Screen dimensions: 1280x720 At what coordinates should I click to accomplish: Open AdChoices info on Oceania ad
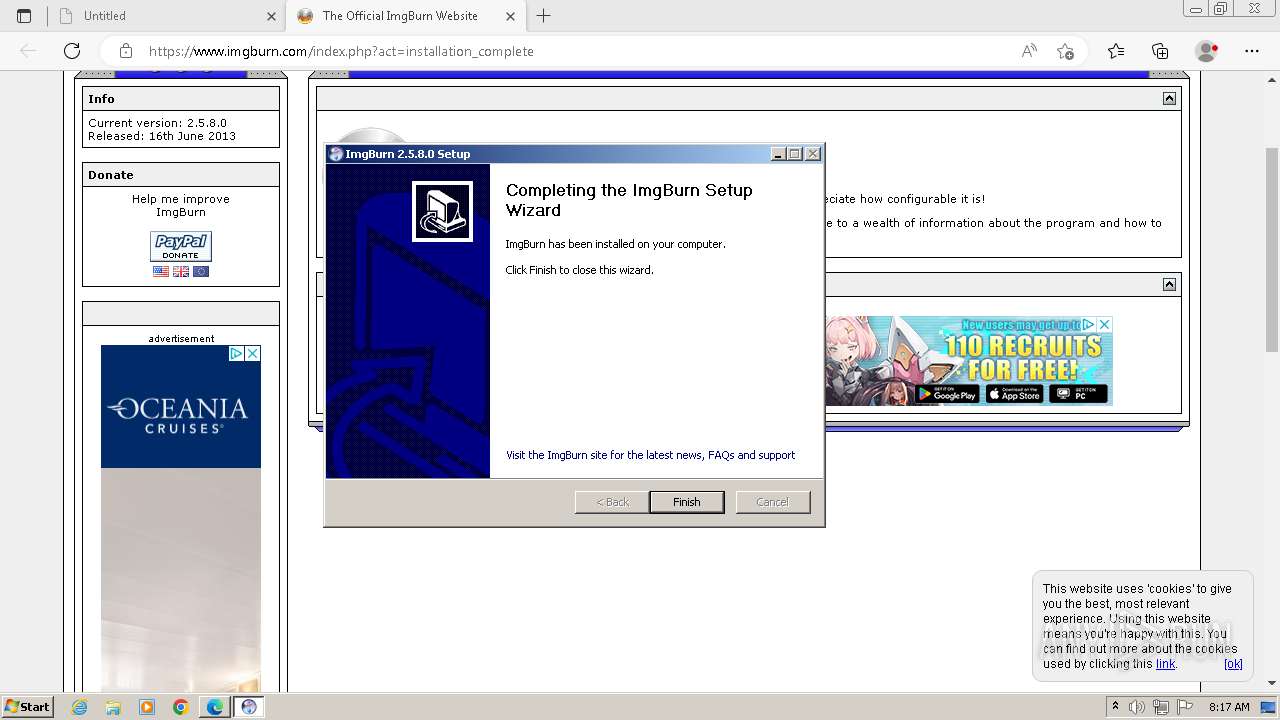(x=236, y=353)
